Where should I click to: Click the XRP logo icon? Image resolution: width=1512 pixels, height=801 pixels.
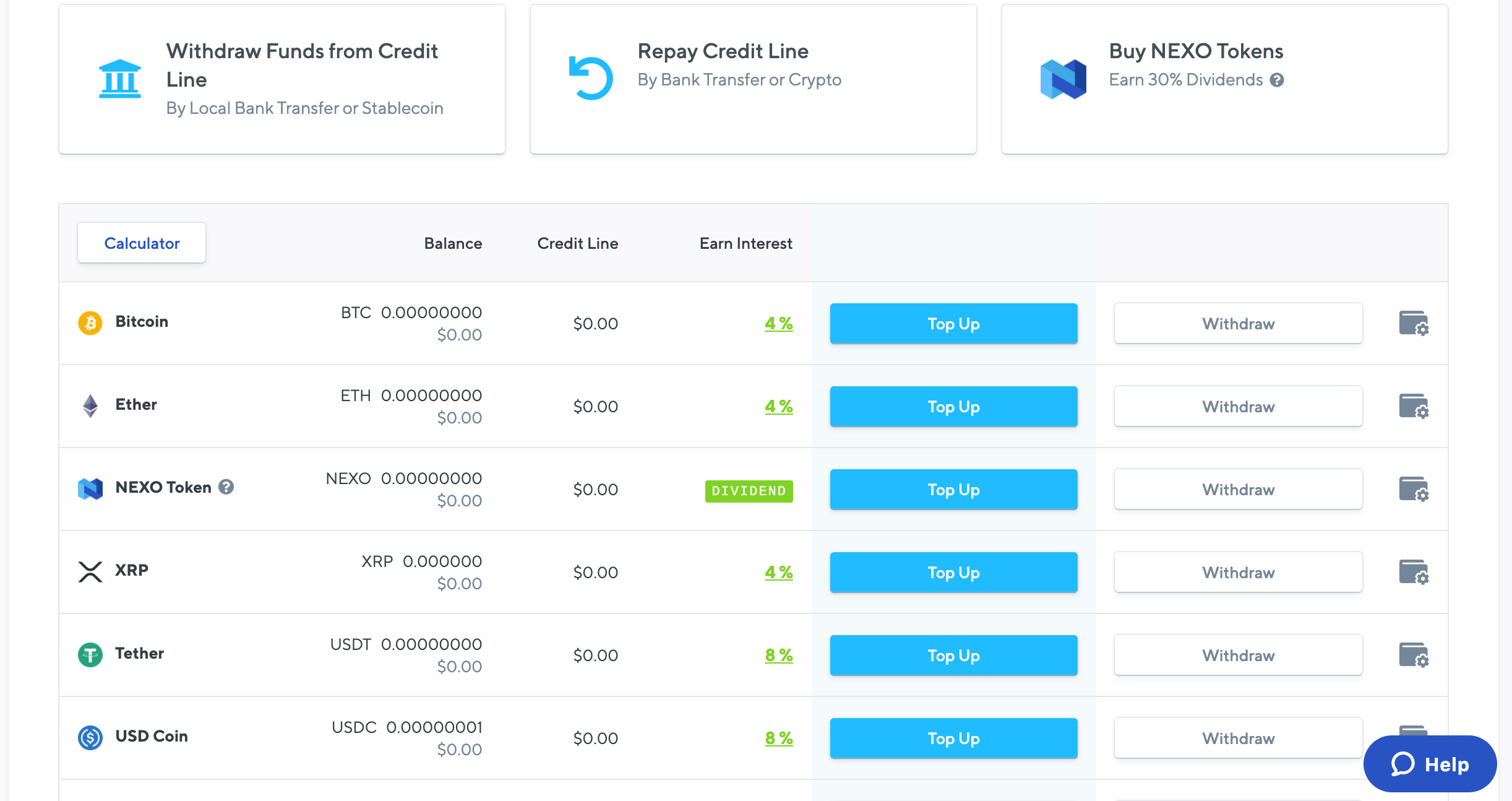tap(90, 571)
